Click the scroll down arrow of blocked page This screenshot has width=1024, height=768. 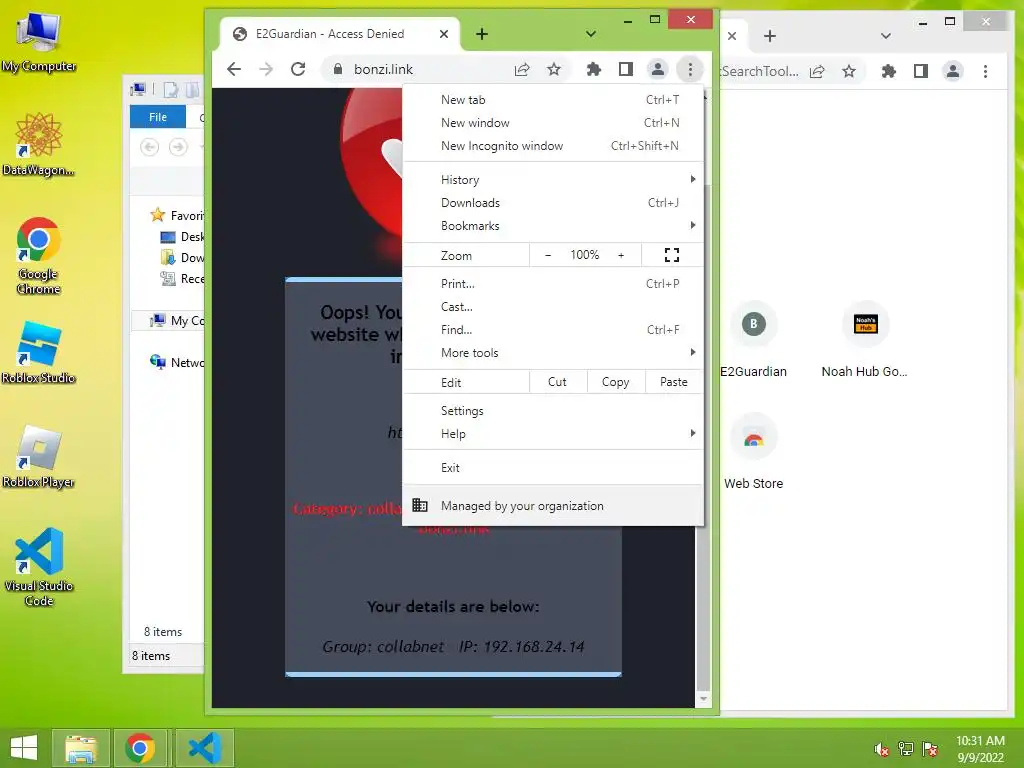click(x=703, y=699)
